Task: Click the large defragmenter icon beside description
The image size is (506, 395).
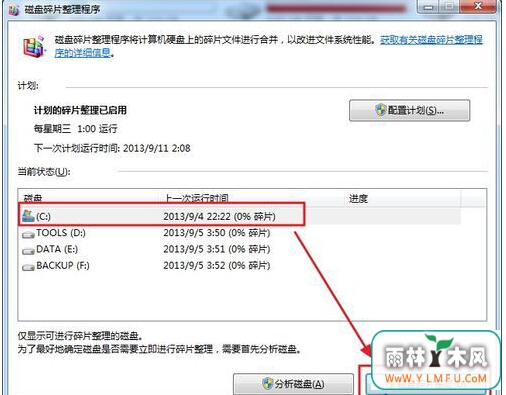Action: pos(34,47)
